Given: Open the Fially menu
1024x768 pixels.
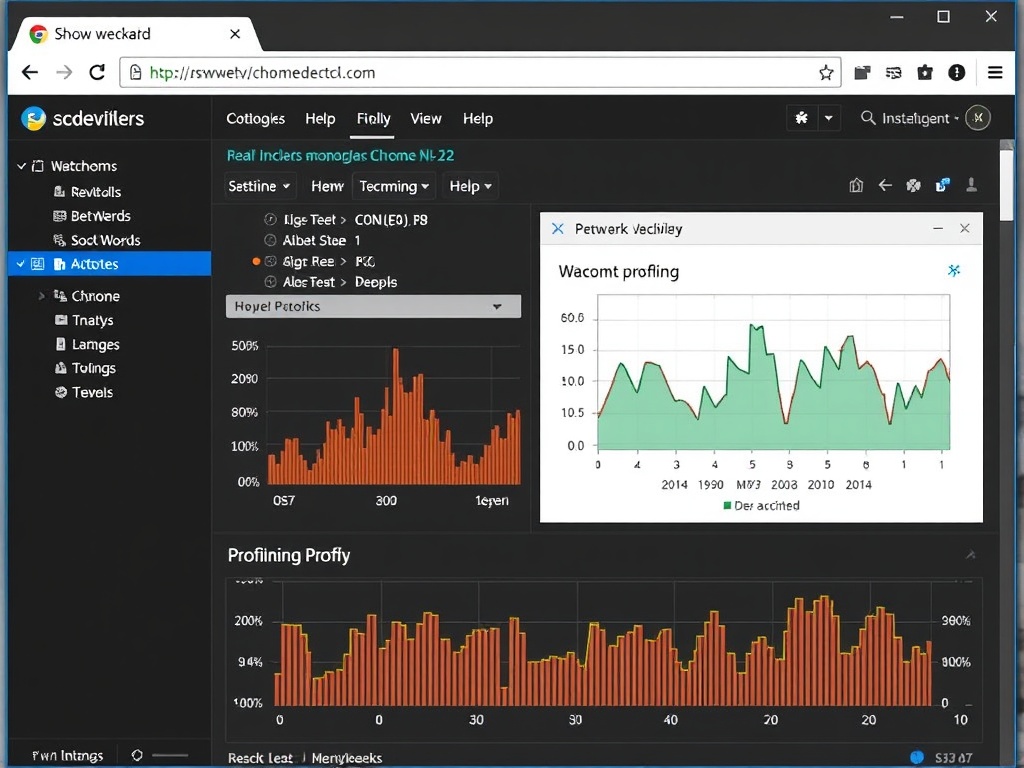Looking at the screenshot, I should pyautogui.click(x=372, y=118).
